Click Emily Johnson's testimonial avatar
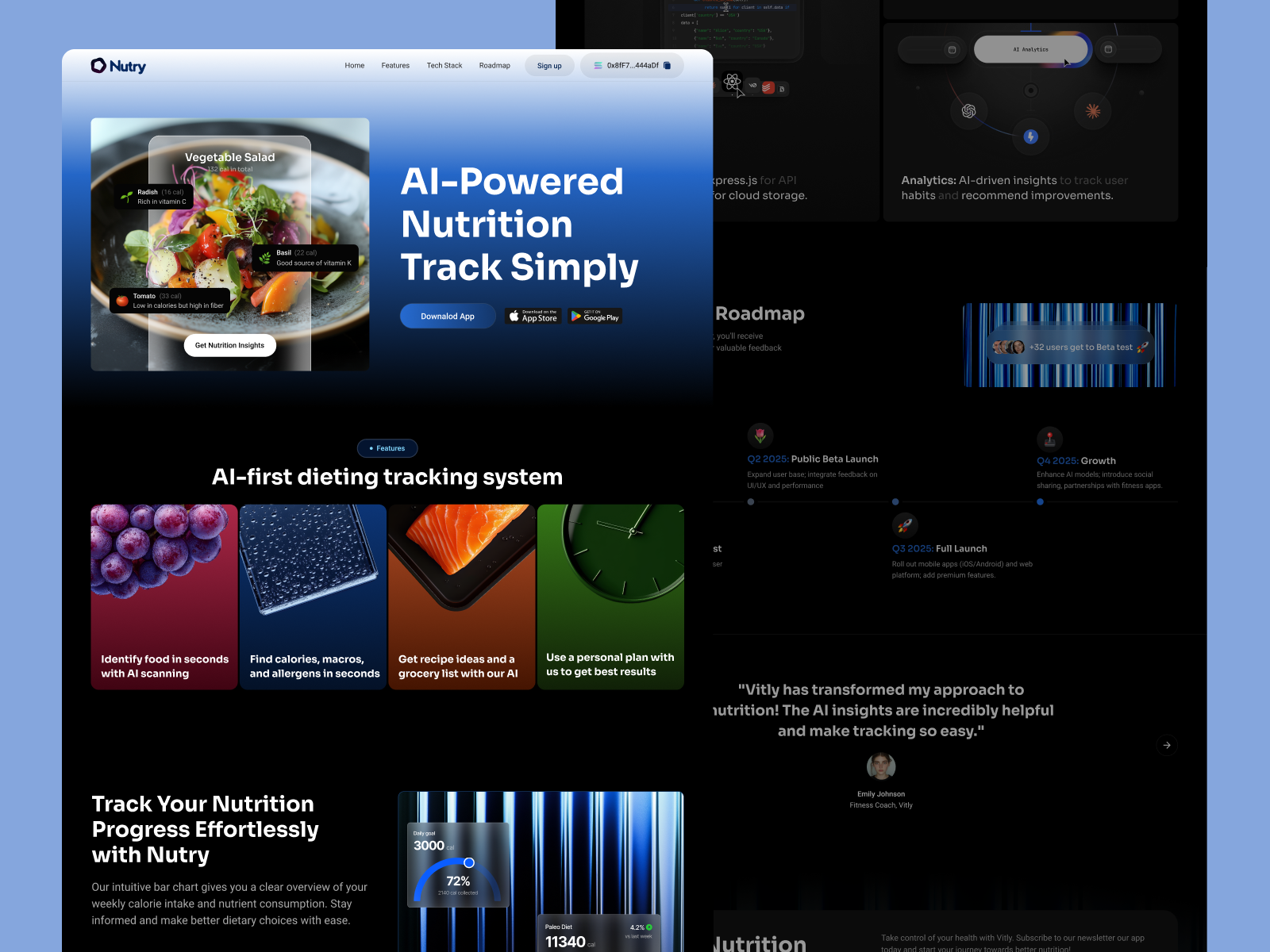The image size is (1270, 952). (x=881, y=766)
